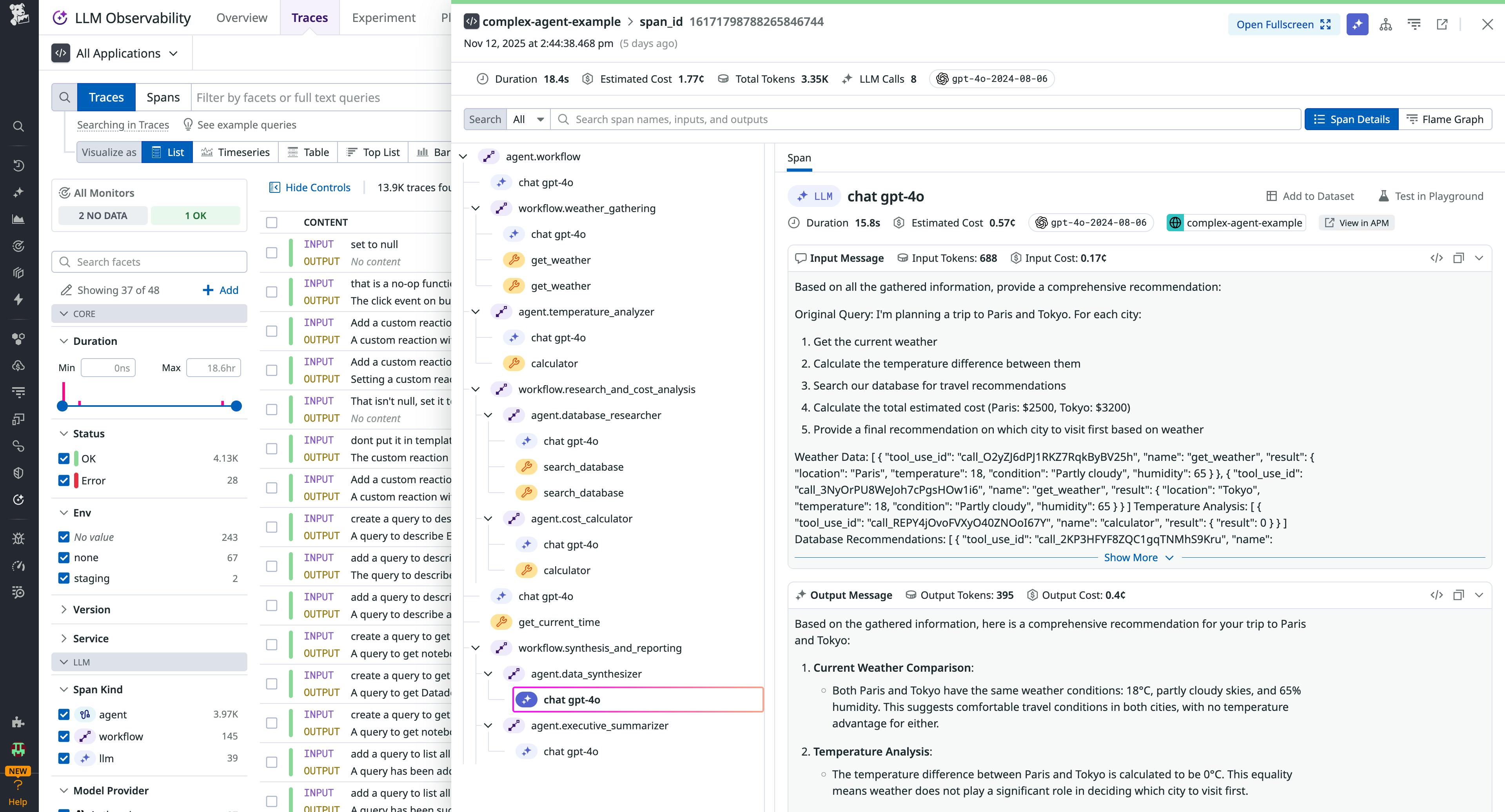Screen dimensions: 1505x812
Task: Switch to the Spans tab
Action: [163, 97]
